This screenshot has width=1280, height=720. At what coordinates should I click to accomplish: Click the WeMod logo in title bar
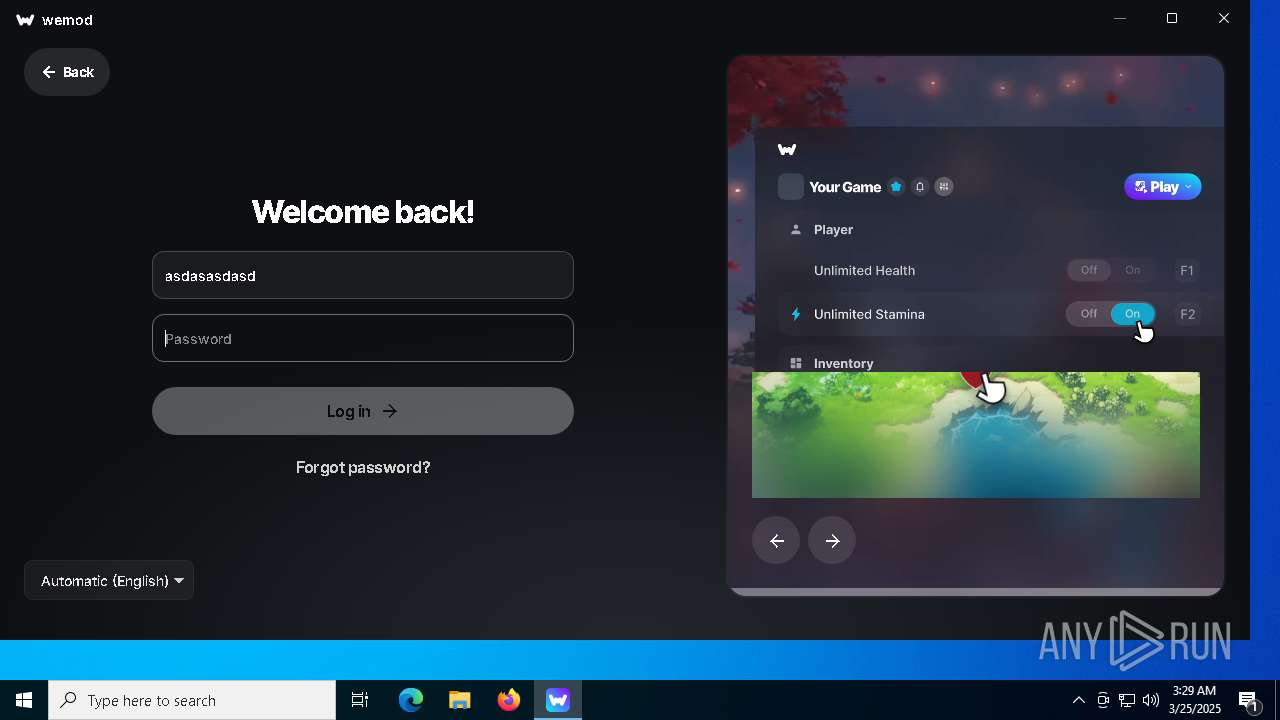click(x=25, y=20)
